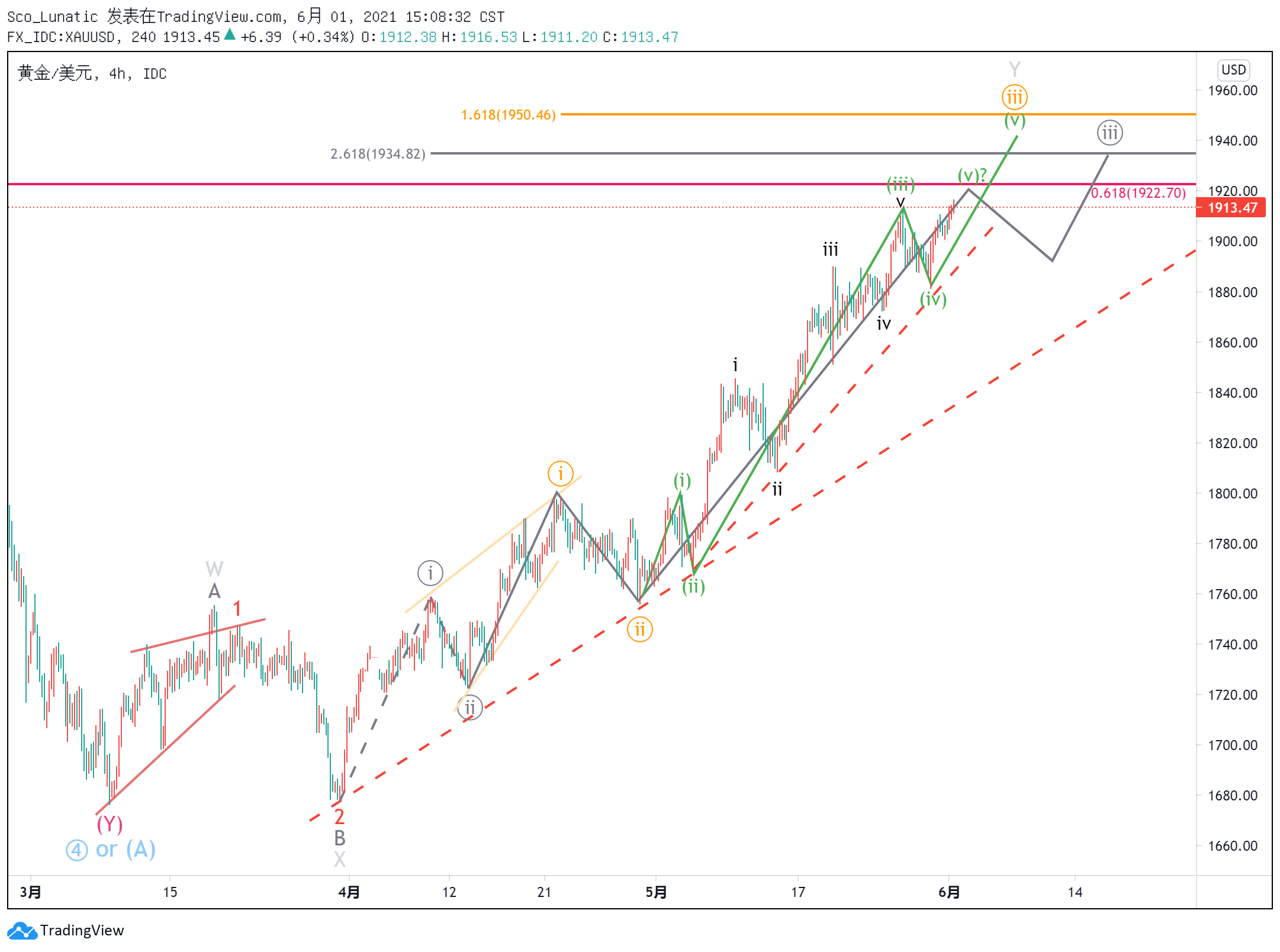
Task: Click the orange circled iii wave label
Action: 1015,97
